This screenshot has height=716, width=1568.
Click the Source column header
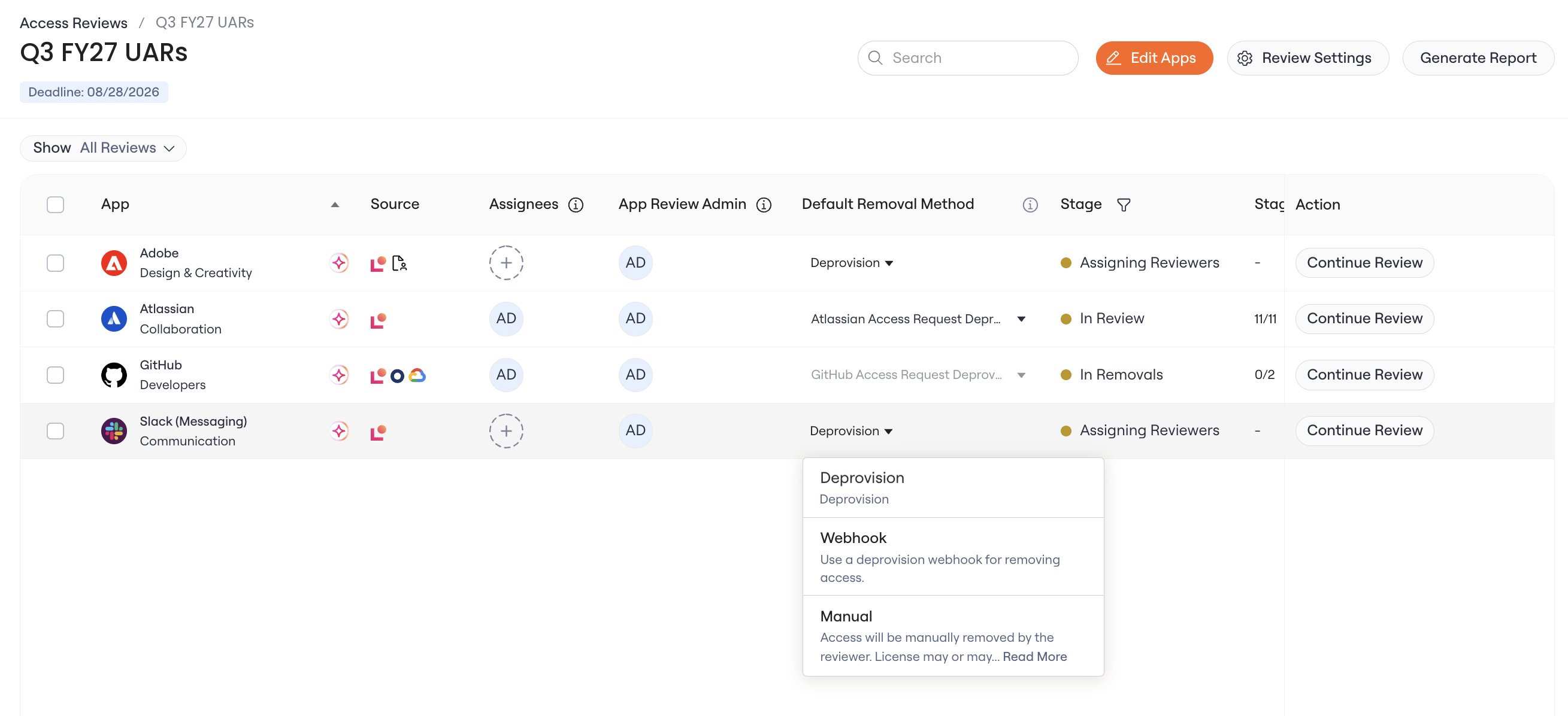tap(395, 204)
